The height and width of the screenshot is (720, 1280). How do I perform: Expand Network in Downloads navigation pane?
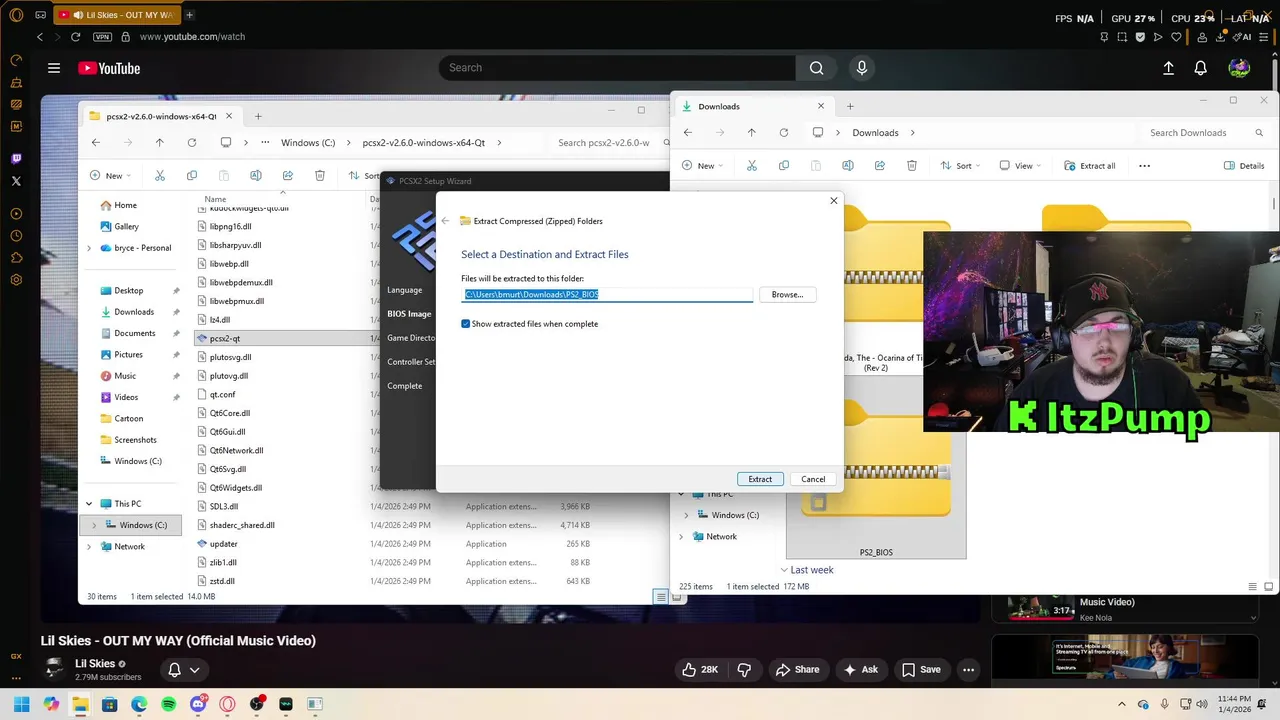pyautogui.click(x=681, y=537)
